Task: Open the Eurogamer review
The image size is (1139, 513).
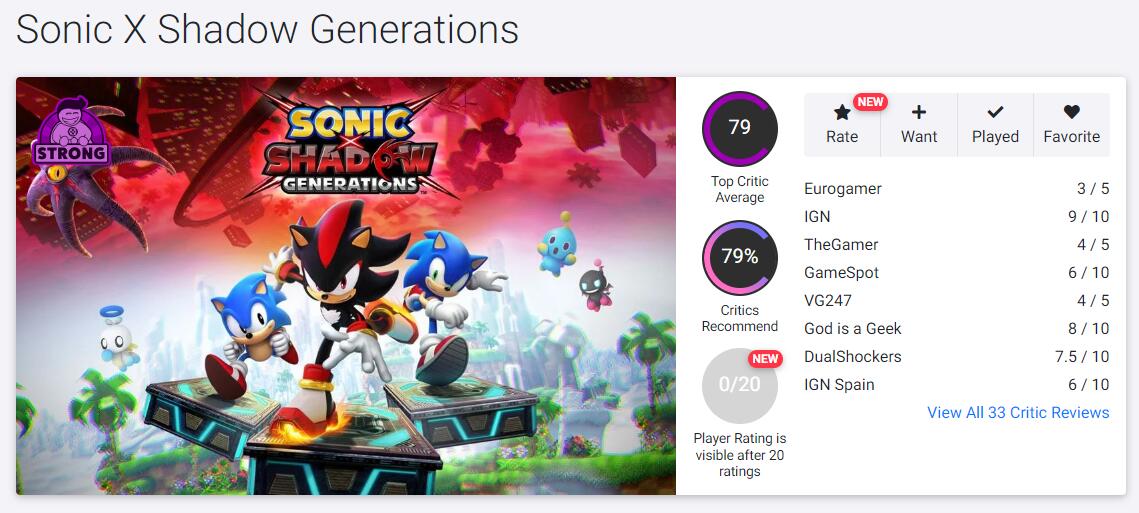Action: [x=843, y=189]
